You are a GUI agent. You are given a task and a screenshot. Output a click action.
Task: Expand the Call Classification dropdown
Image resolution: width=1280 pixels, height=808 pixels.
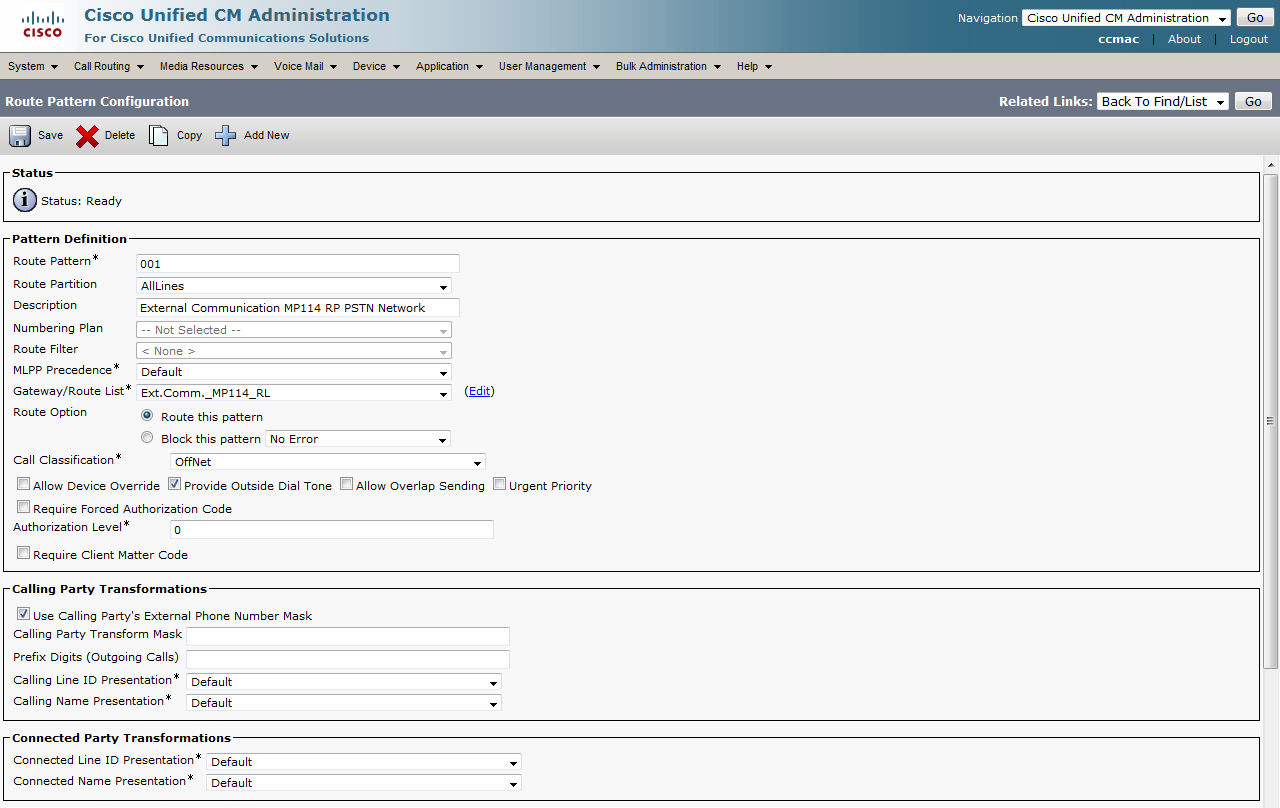[327, 462]
